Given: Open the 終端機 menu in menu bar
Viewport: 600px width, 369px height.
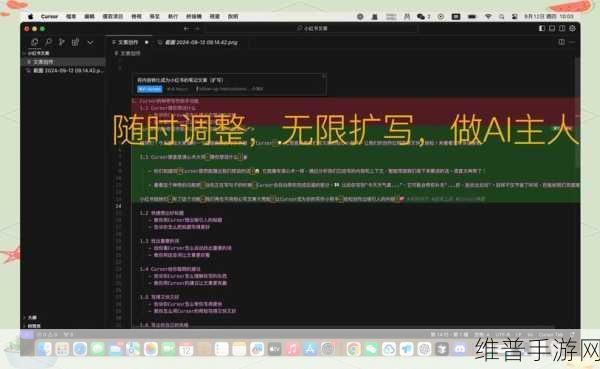Looking at the screenshot, I should coord(194,16).
